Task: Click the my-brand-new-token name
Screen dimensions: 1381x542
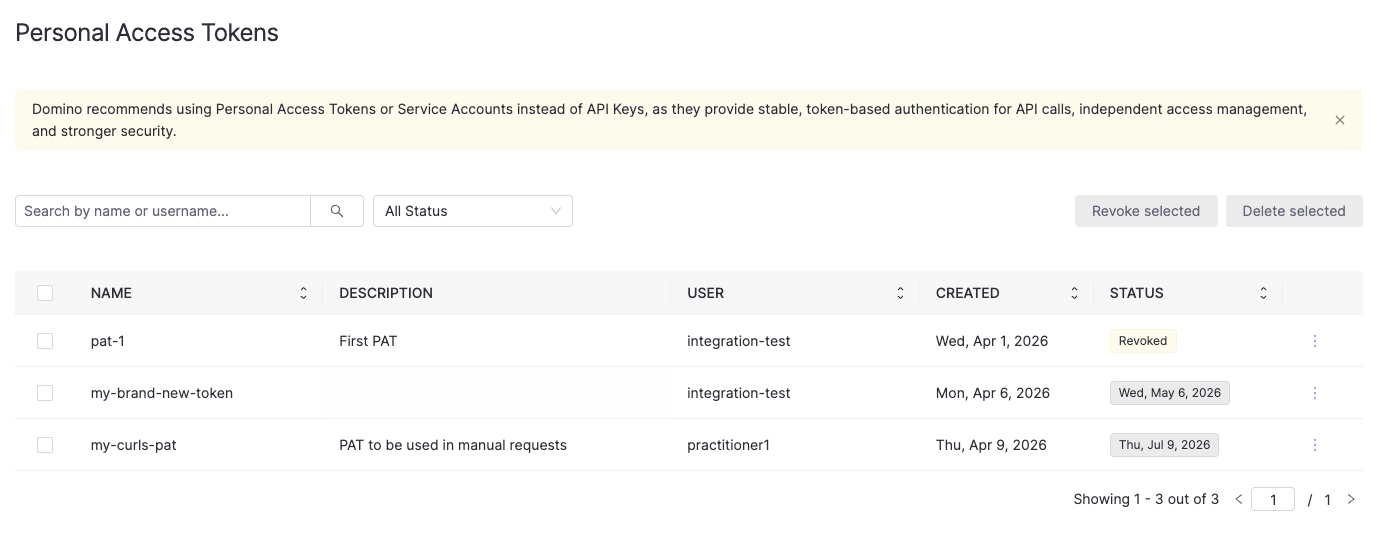Action: pos(162,393)
